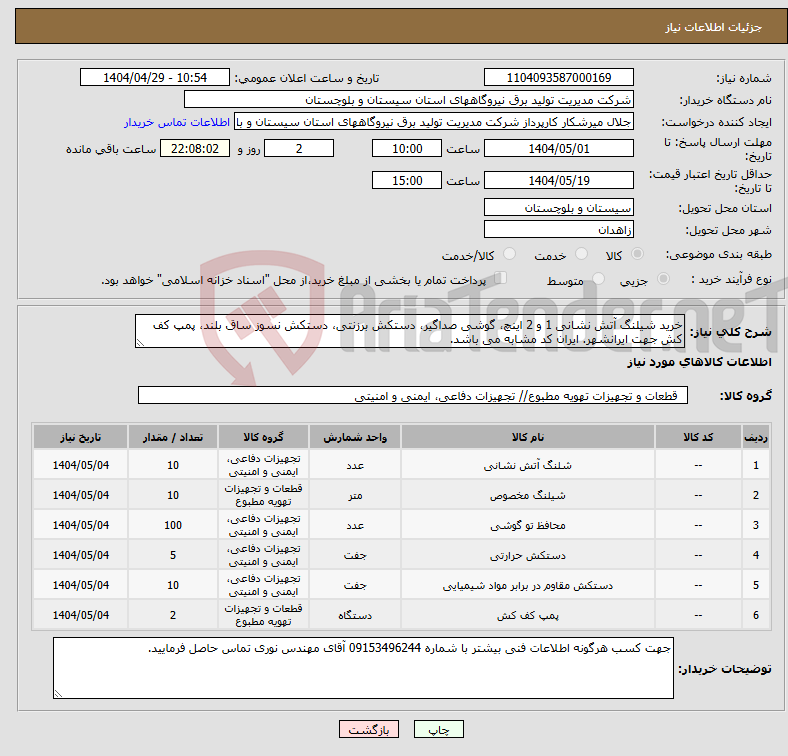Click the نام کالا column header
The height and width of the screenshot is (756, 788).
pos(528,437)
